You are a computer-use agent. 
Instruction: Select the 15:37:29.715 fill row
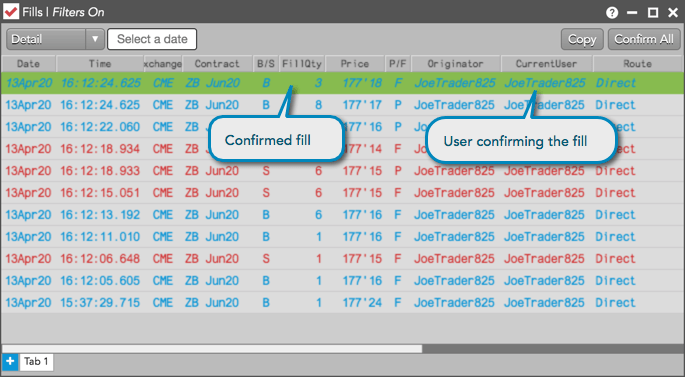point(342,302)
